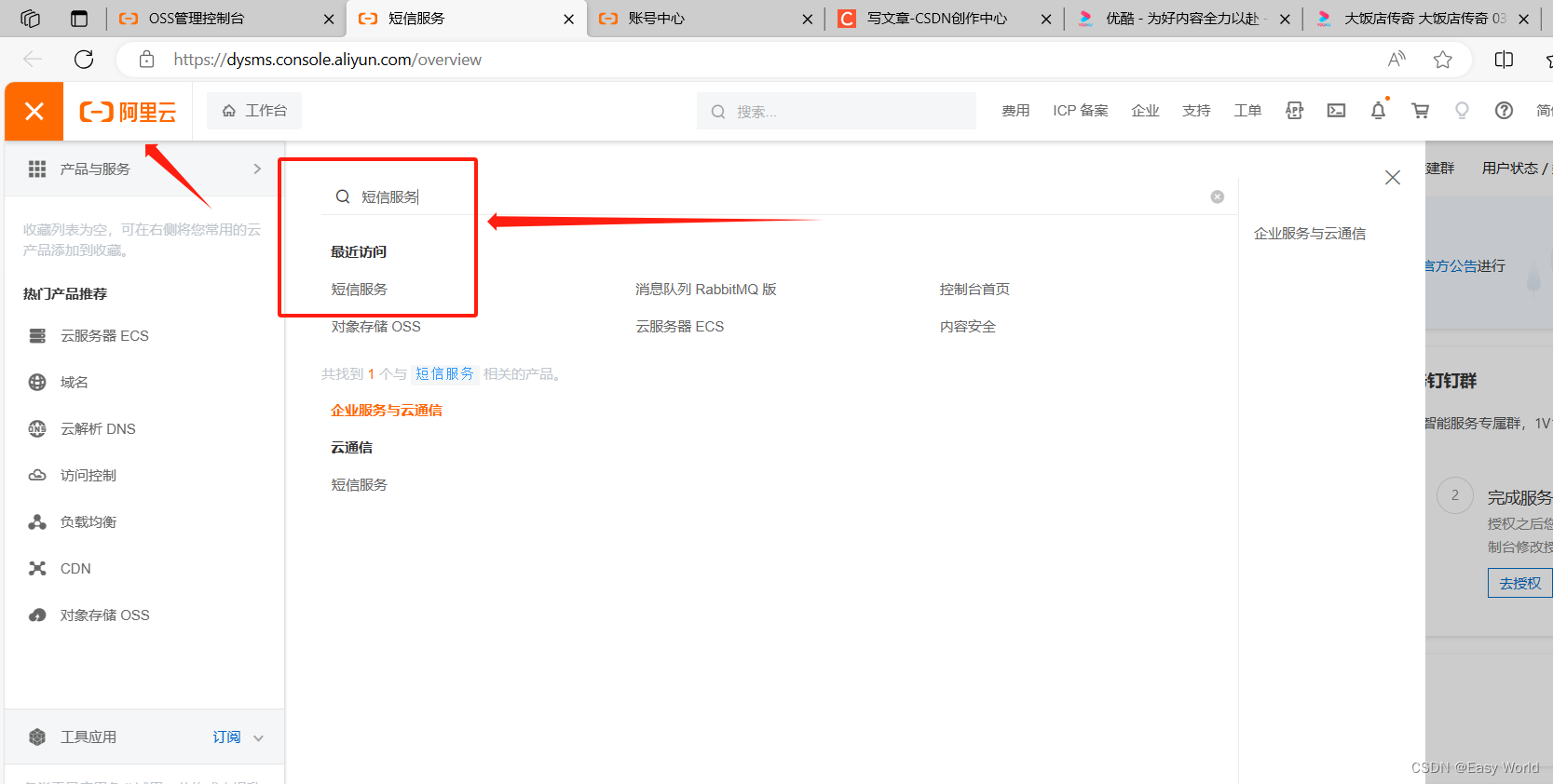Click 订阅 link in 工具应用
1553x784 pixels.
pos(226,737)
